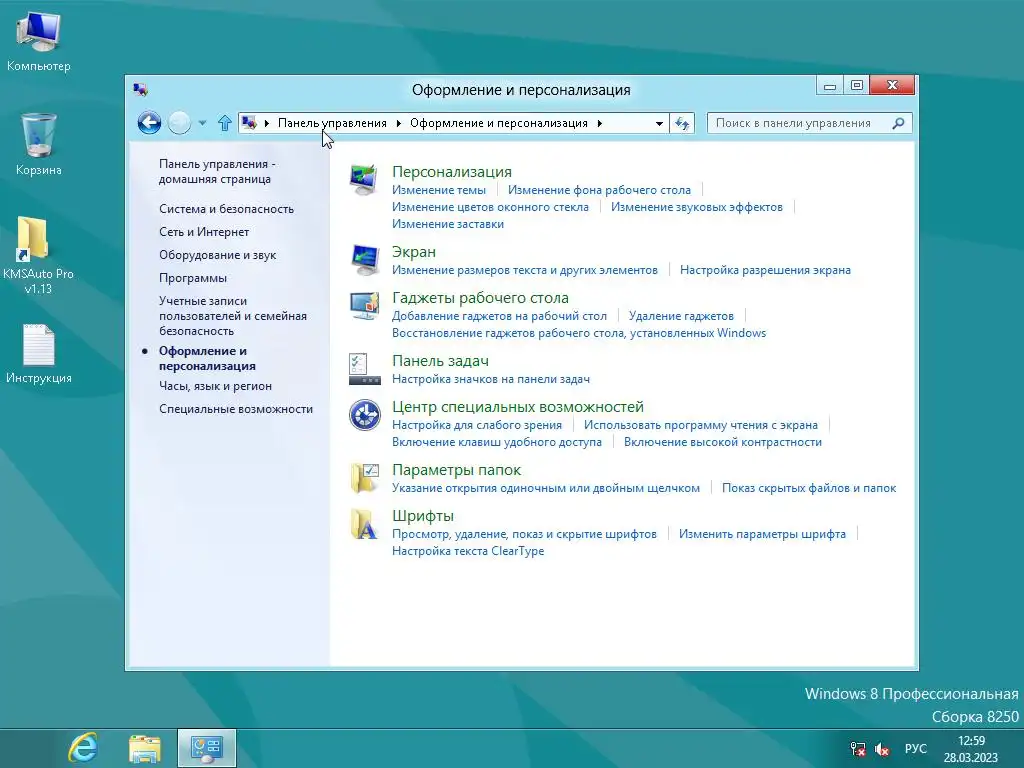Image resolution: width=1024 pixels, height=768 pixels.
Task: Click the Оформление и персонализация breadcrumb
Action: coord(499,123)
